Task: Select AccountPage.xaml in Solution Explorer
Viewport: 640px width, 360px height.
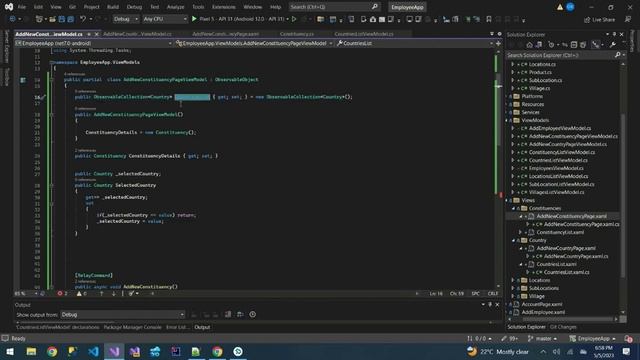Action: [542, 304]
